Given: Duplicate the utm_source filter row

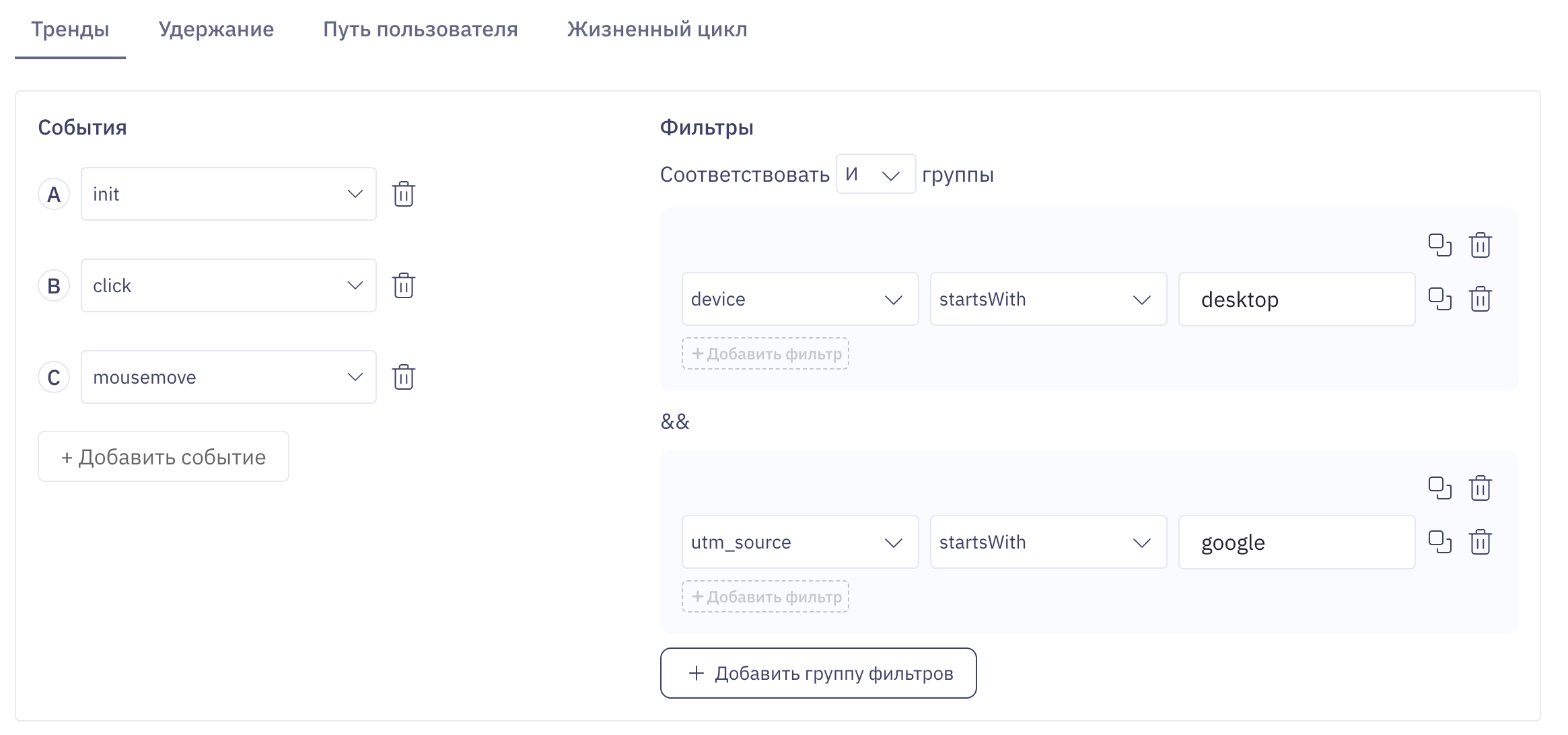Looking at the screenshot, I should click(x=1441, y=542).
